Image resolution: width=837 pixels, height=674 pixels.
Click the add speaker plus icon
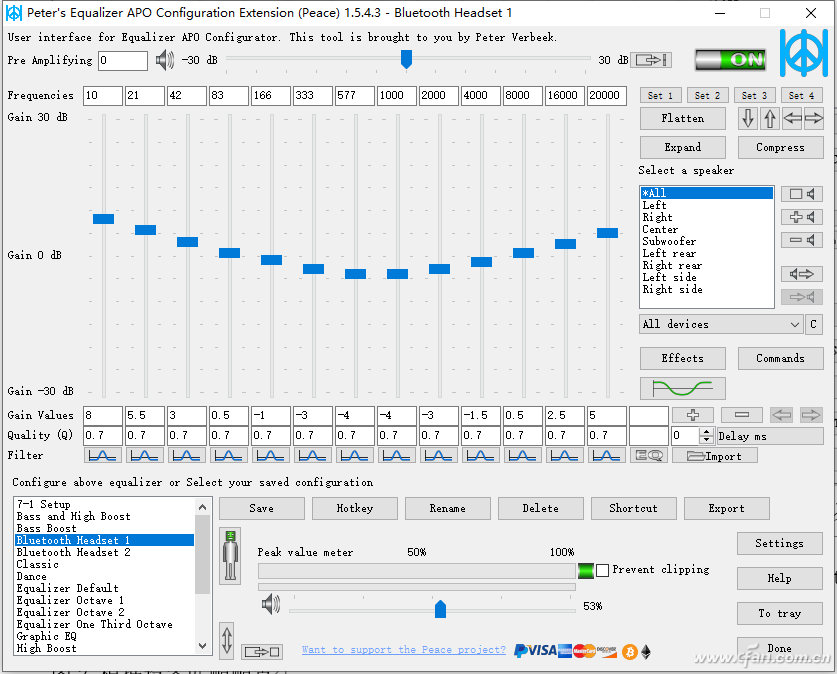click(802, 217)
